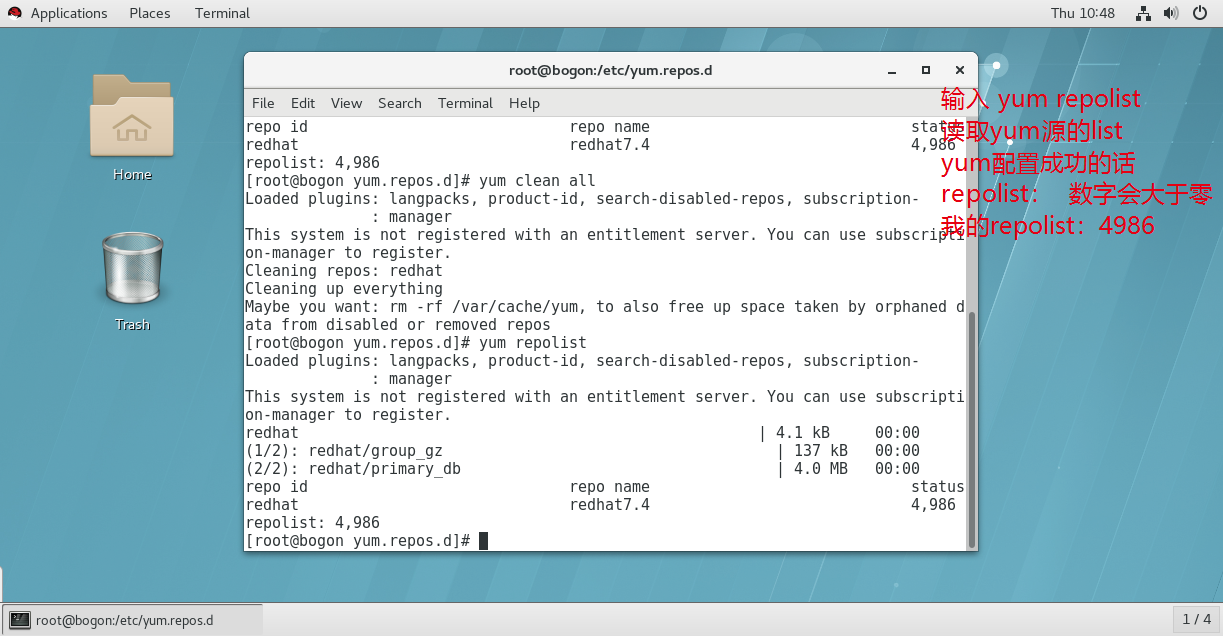
Task: Open the network connection icon
Action: point(1144,13)
